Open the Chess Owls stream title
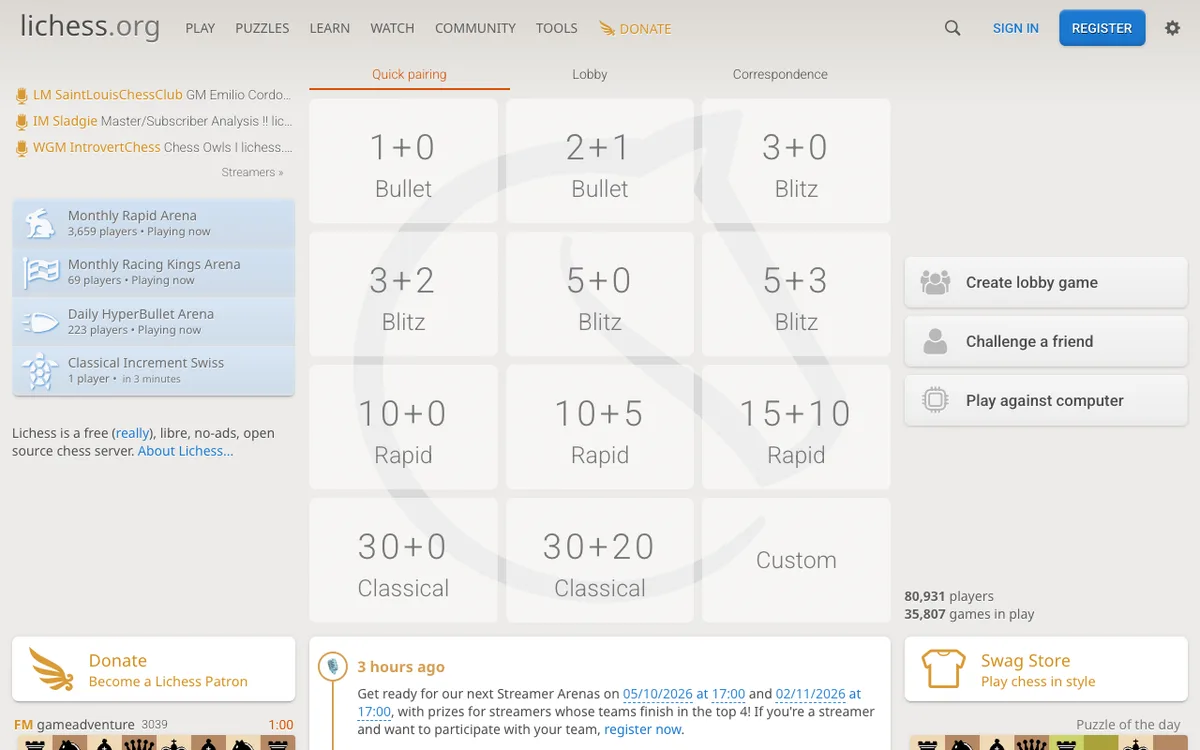Screen dimensions: 1200x750 (228, 148)
